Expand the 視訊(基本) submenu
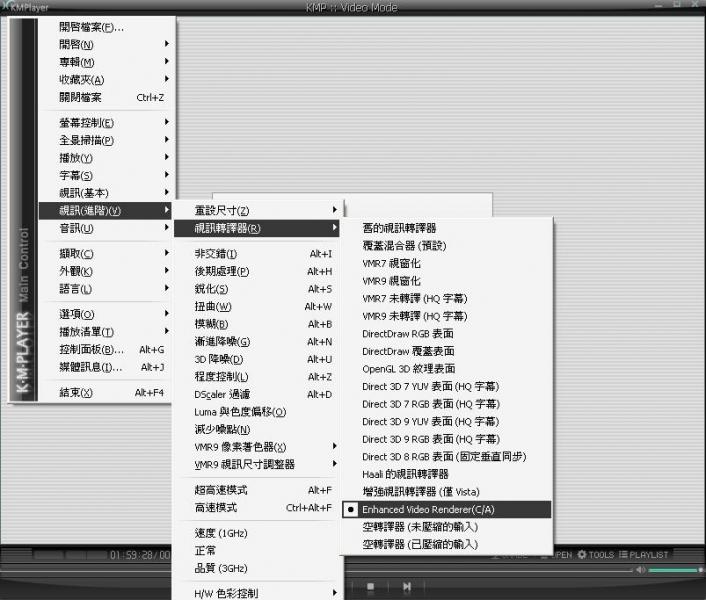The height and width of the screenshot is (600, 706). 105,193
